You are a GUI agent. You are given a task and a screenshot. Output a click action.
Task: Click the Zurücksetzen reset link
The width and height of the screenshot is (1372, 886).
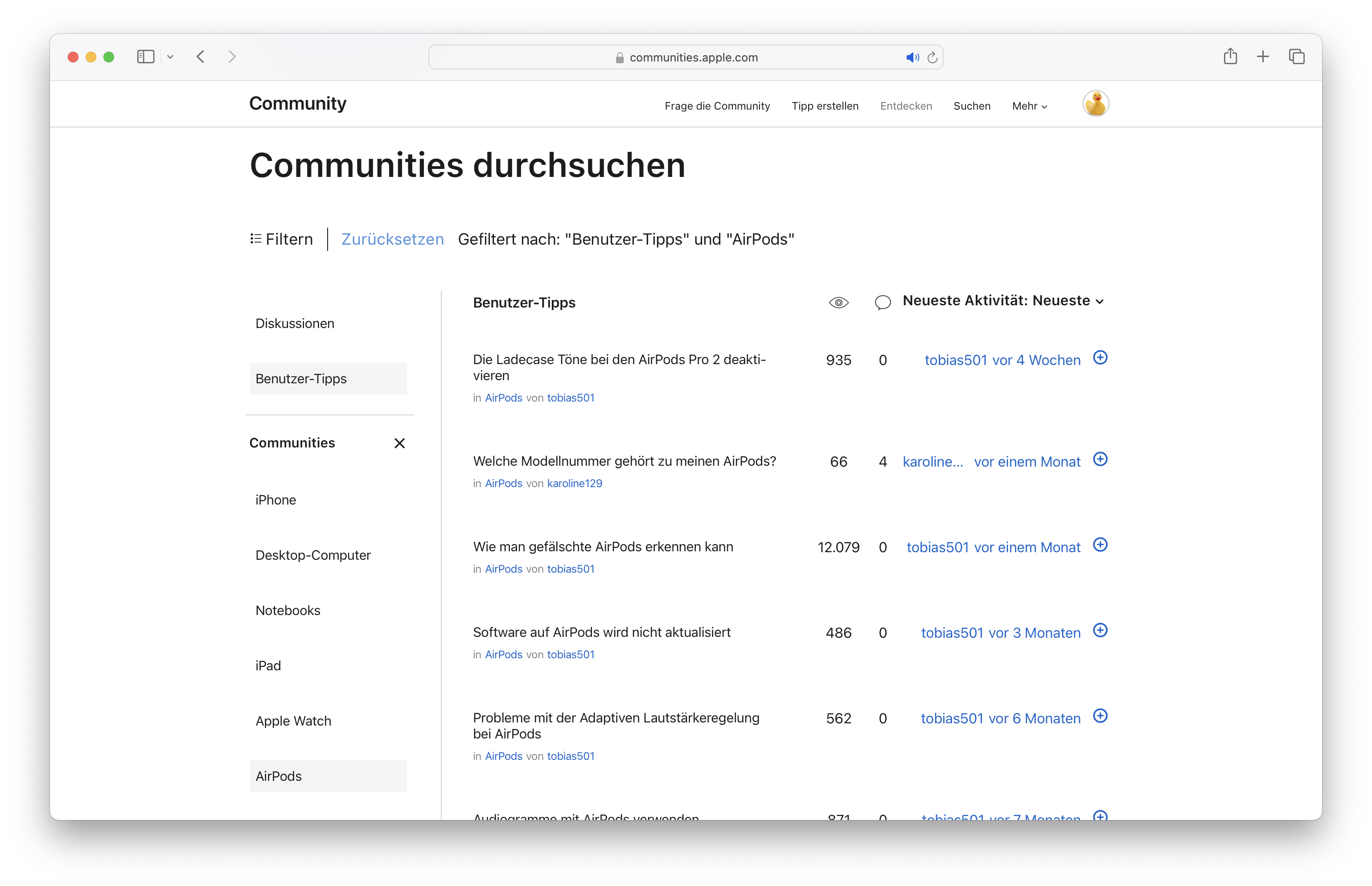(x=392, y=239)
